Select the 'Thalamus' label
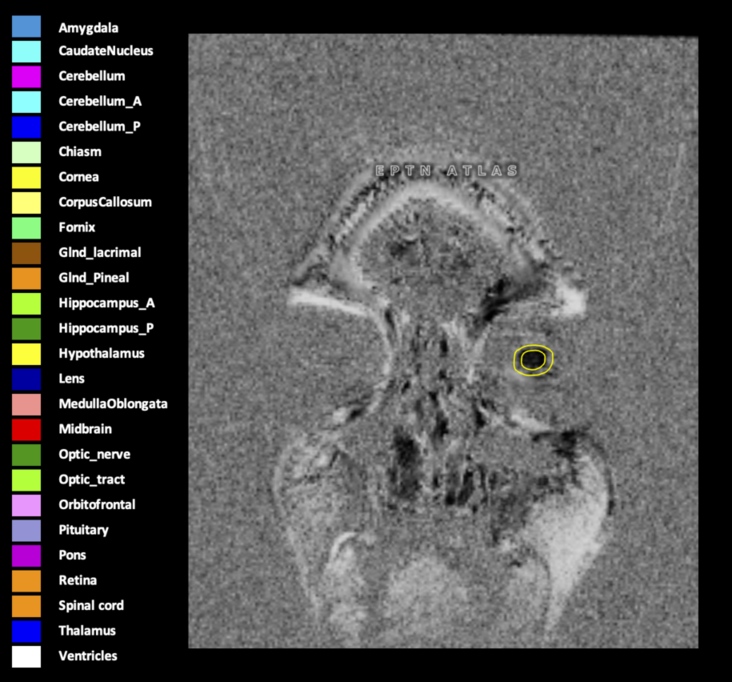Viewport: 732px width, 682px height. click(x=87, y=631)
